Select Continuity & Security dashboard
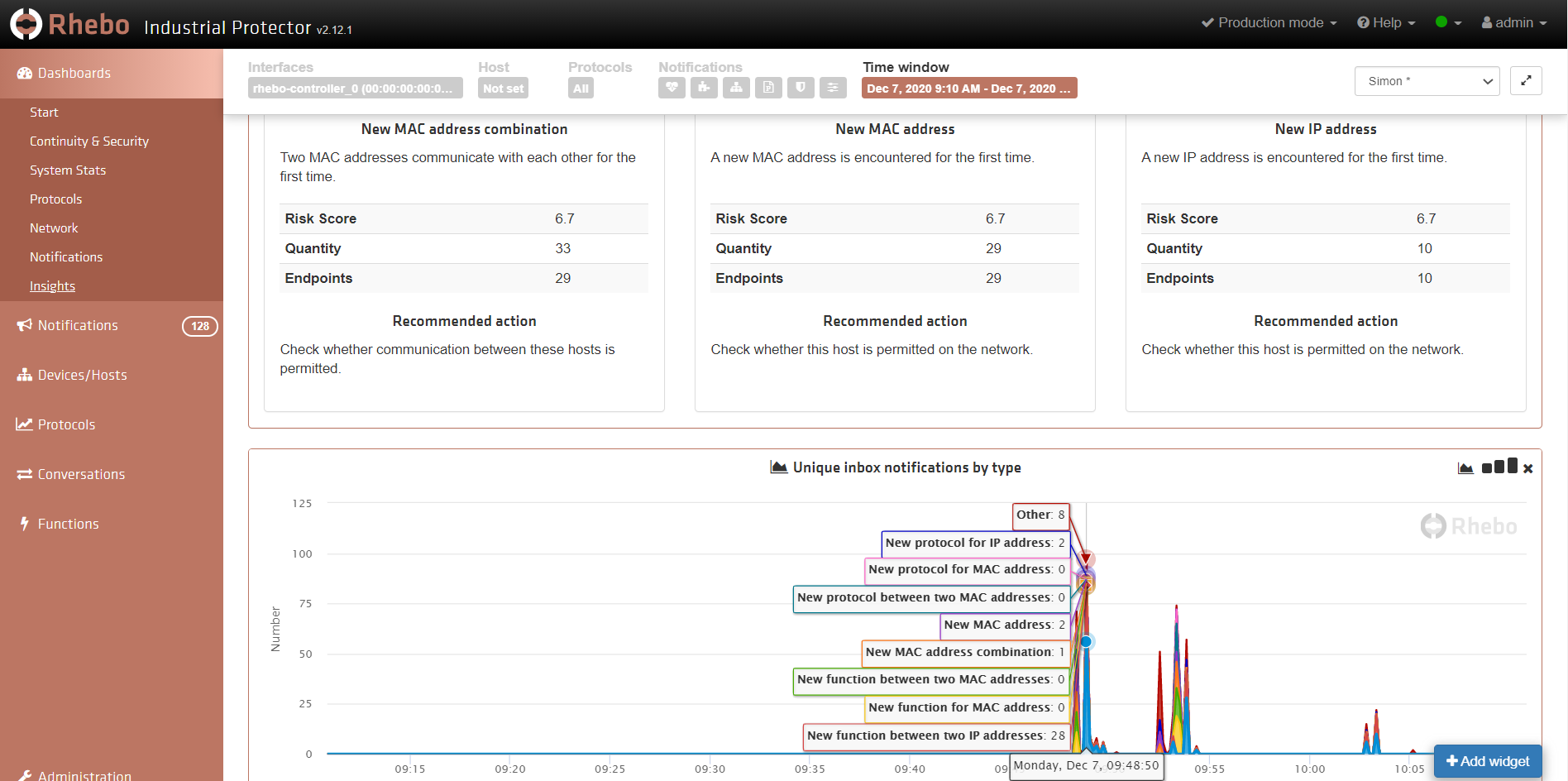The width and height of the screenshot is (1568, 781). click(x=89, y=141)
